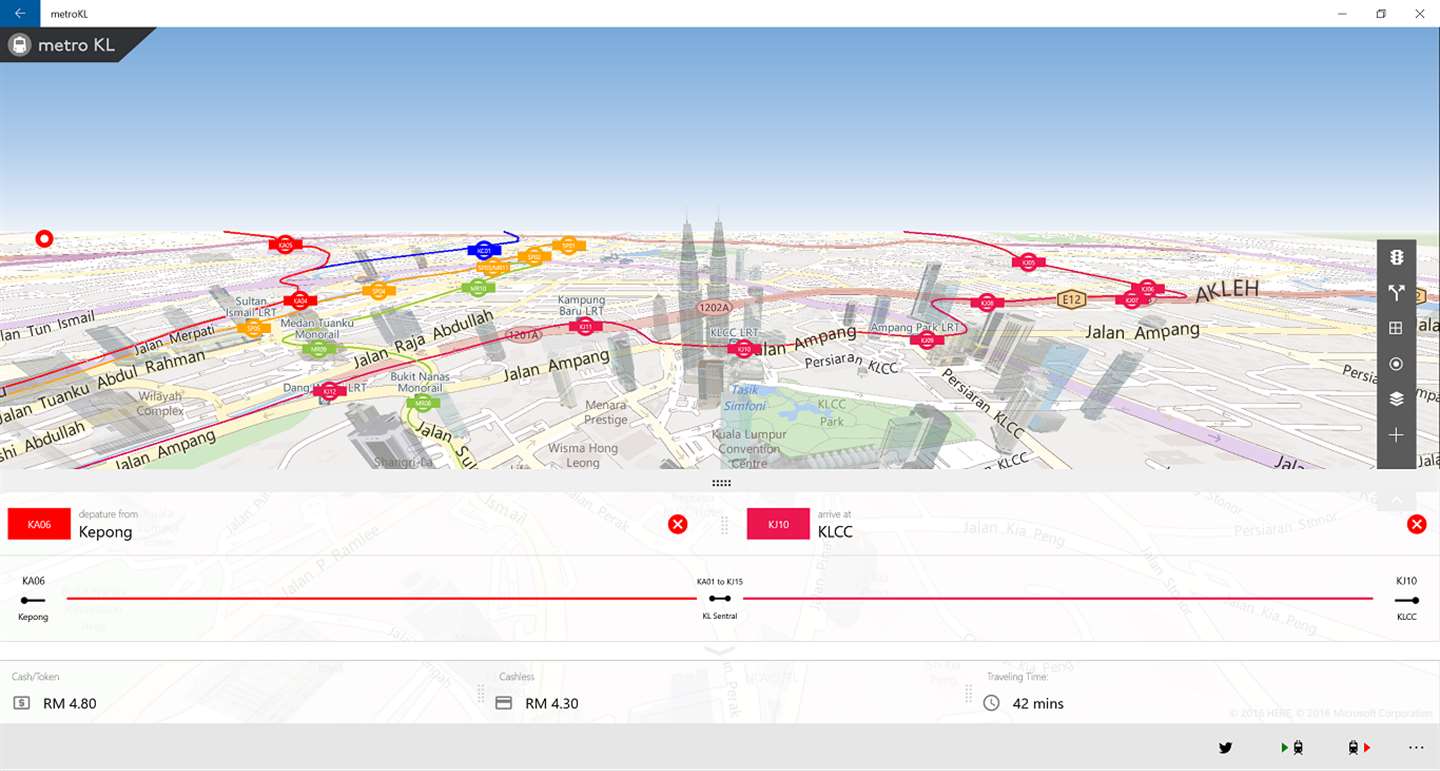
Task: Click the KL Sentral interchange node on route
Action: 719,599
